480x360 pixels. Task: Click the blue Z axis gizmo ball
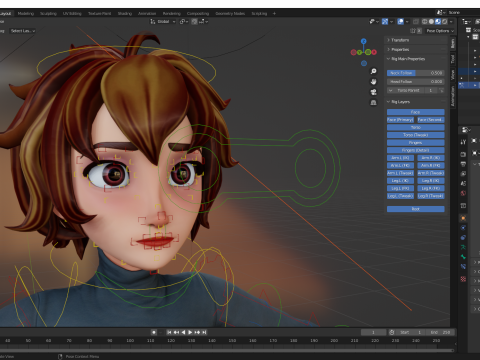[364, 41]
